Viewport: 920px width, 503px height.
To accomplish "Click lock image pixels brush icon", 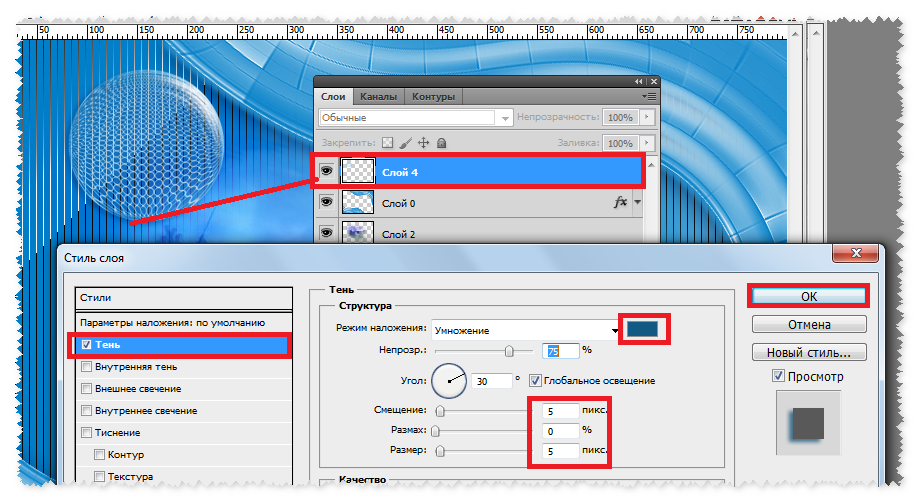I will [x=405, y=143].
